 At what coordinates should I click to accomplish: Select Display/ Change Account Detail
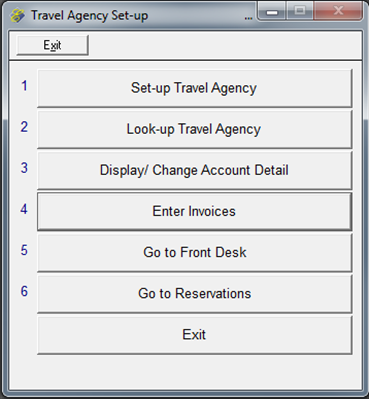pos(195,170)
